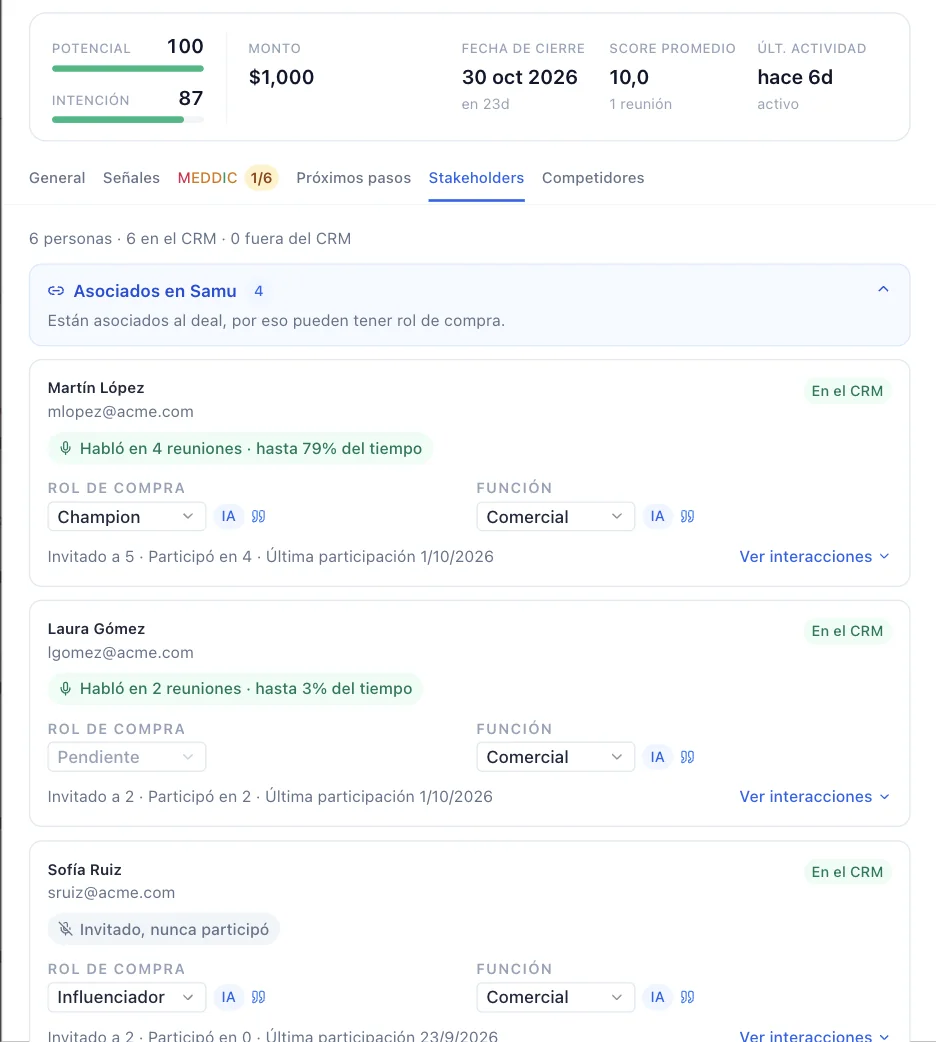Open Laura Gómez's Pendiente role dropdown

coord(126,757)
